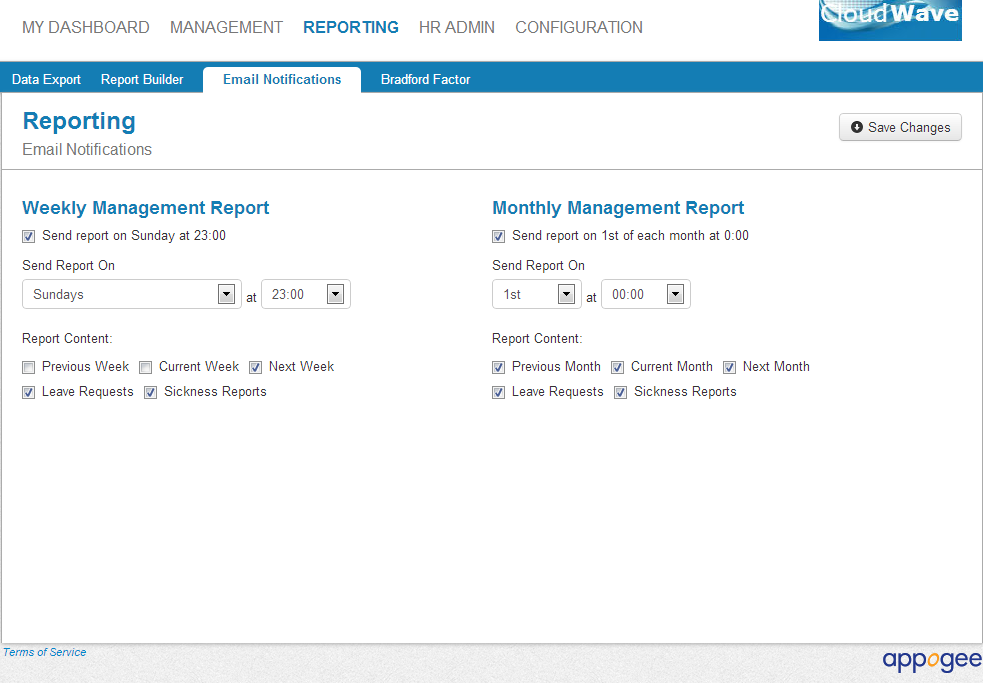Open the Configuration menu item
The width and height of the screenshot is (983, 683).
579,28
